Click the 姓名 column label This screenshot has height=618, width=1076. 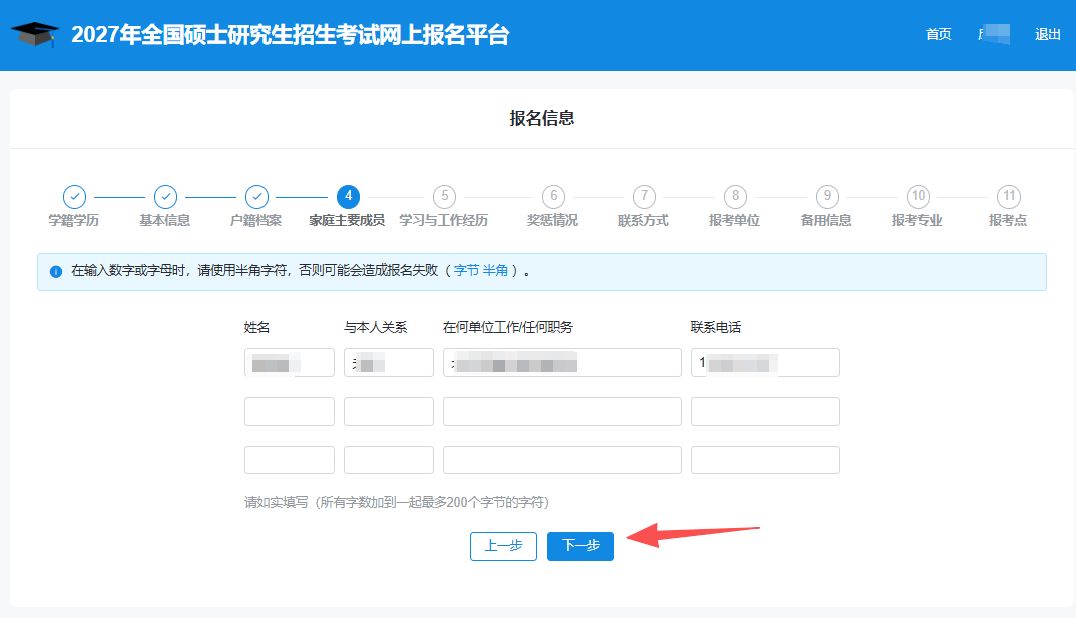pyautogui.click(x=257, y=327)
